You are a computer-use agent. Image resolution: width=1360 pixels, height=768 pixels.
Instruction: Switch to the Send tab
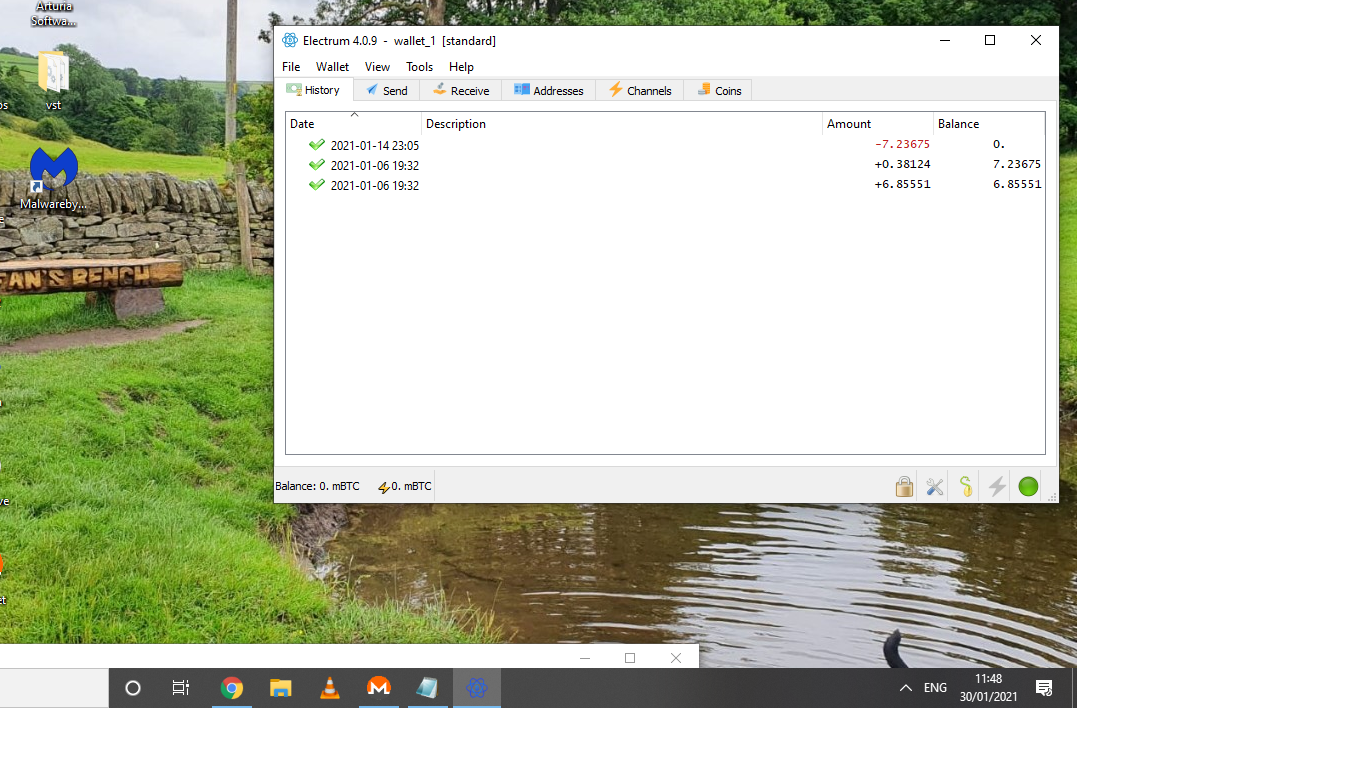point(386,89)
